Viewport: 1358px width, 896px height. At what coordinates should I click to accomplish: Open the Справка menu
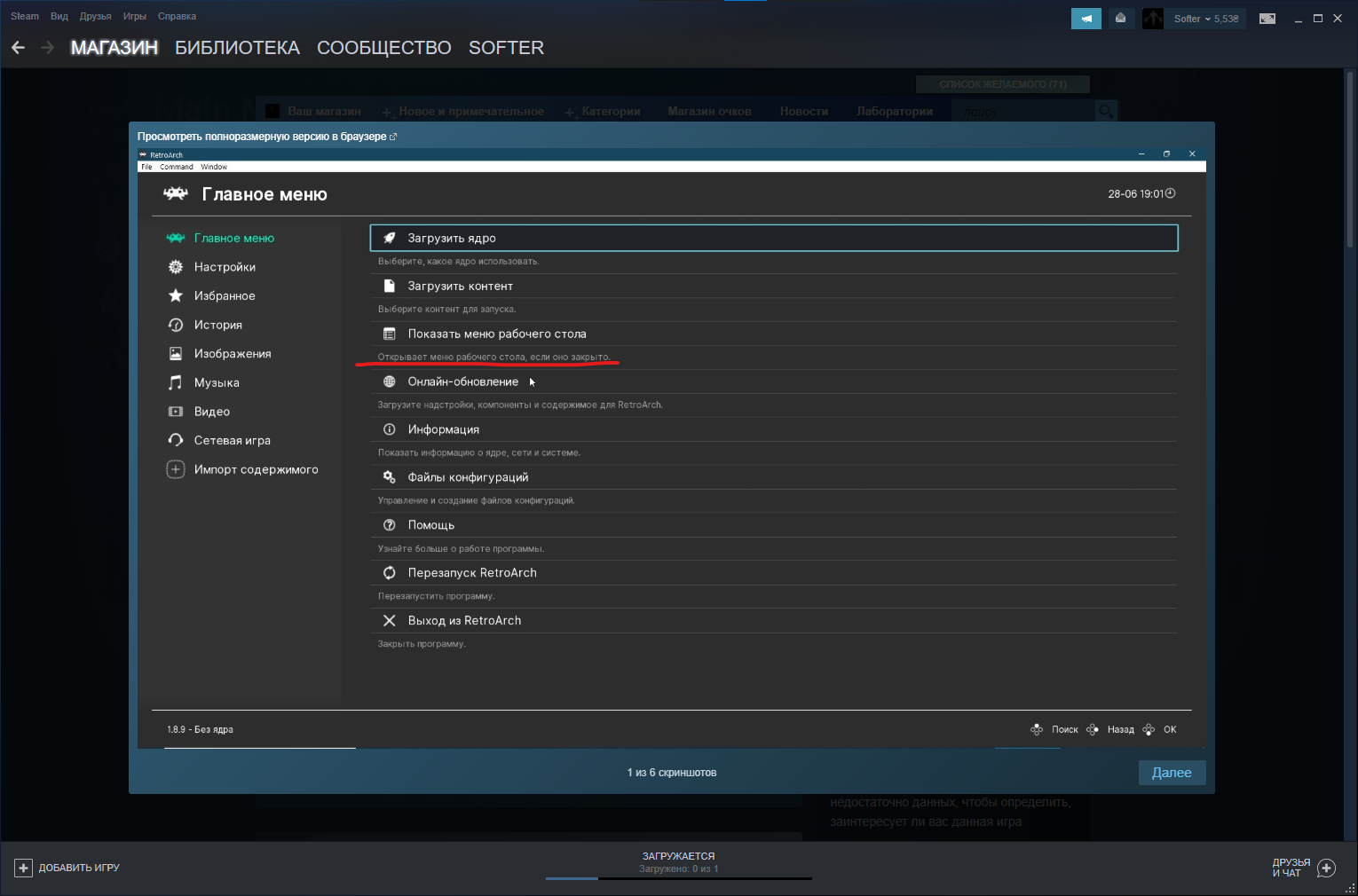pyautogui.click(x=177, y=16)
